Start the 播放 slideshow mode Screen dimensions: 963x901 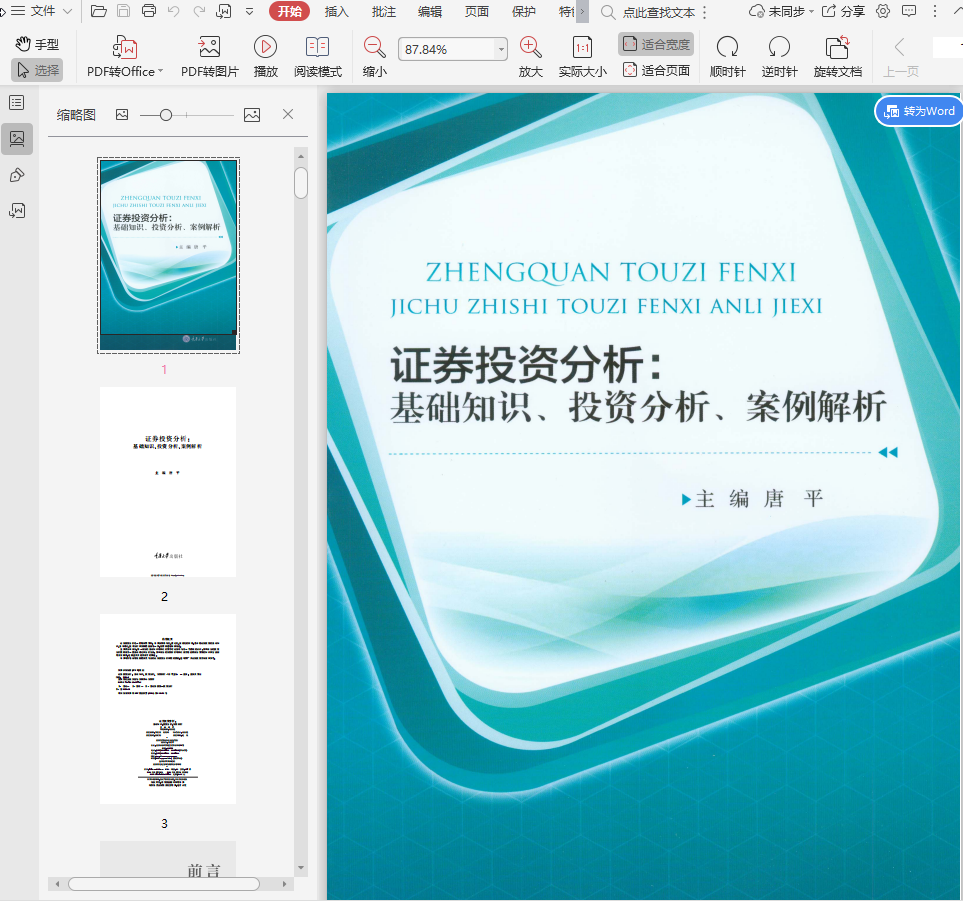265,48
